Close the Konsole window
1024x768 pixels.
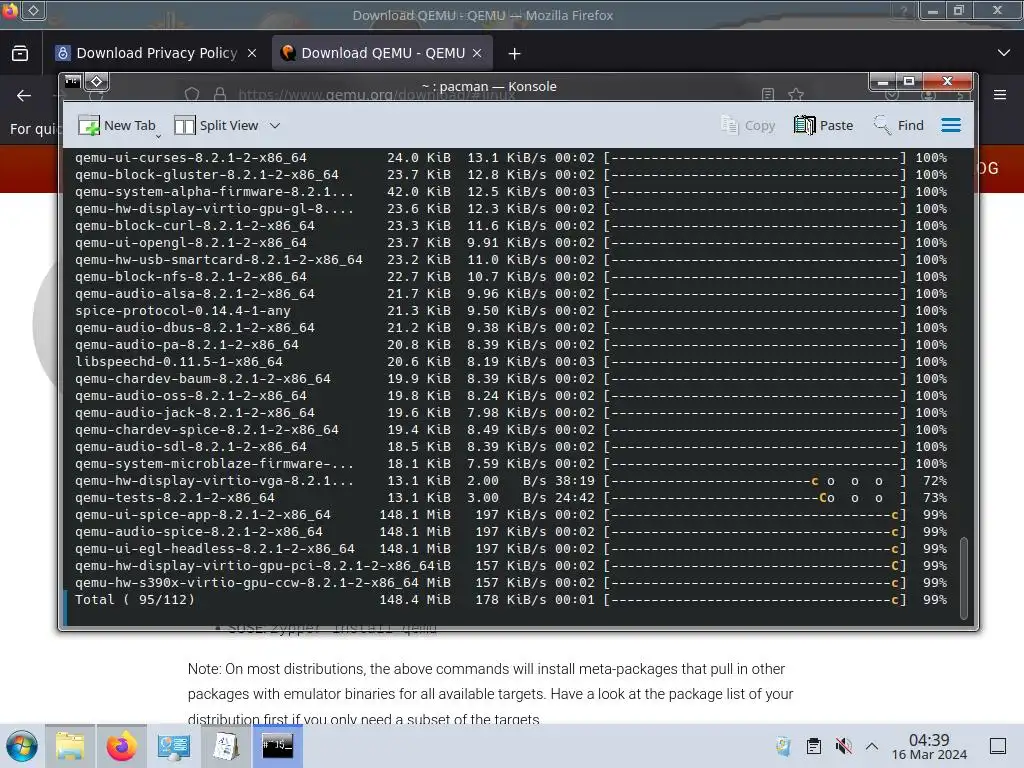click(948, 82)
